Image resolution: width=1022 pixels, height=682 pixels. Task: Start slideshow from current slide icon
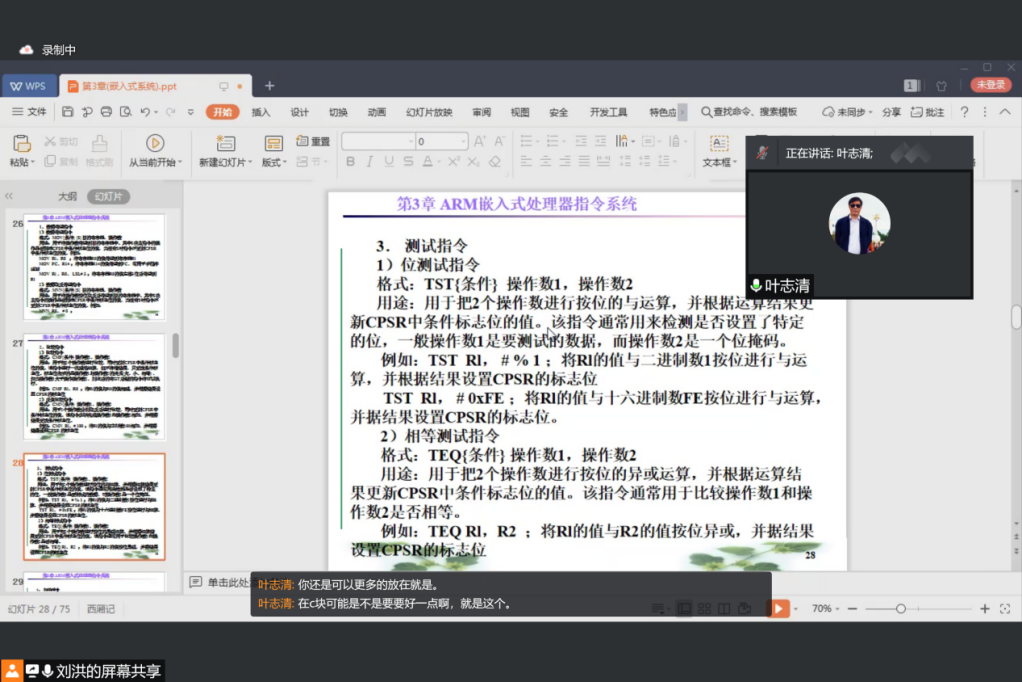[154, 143]
